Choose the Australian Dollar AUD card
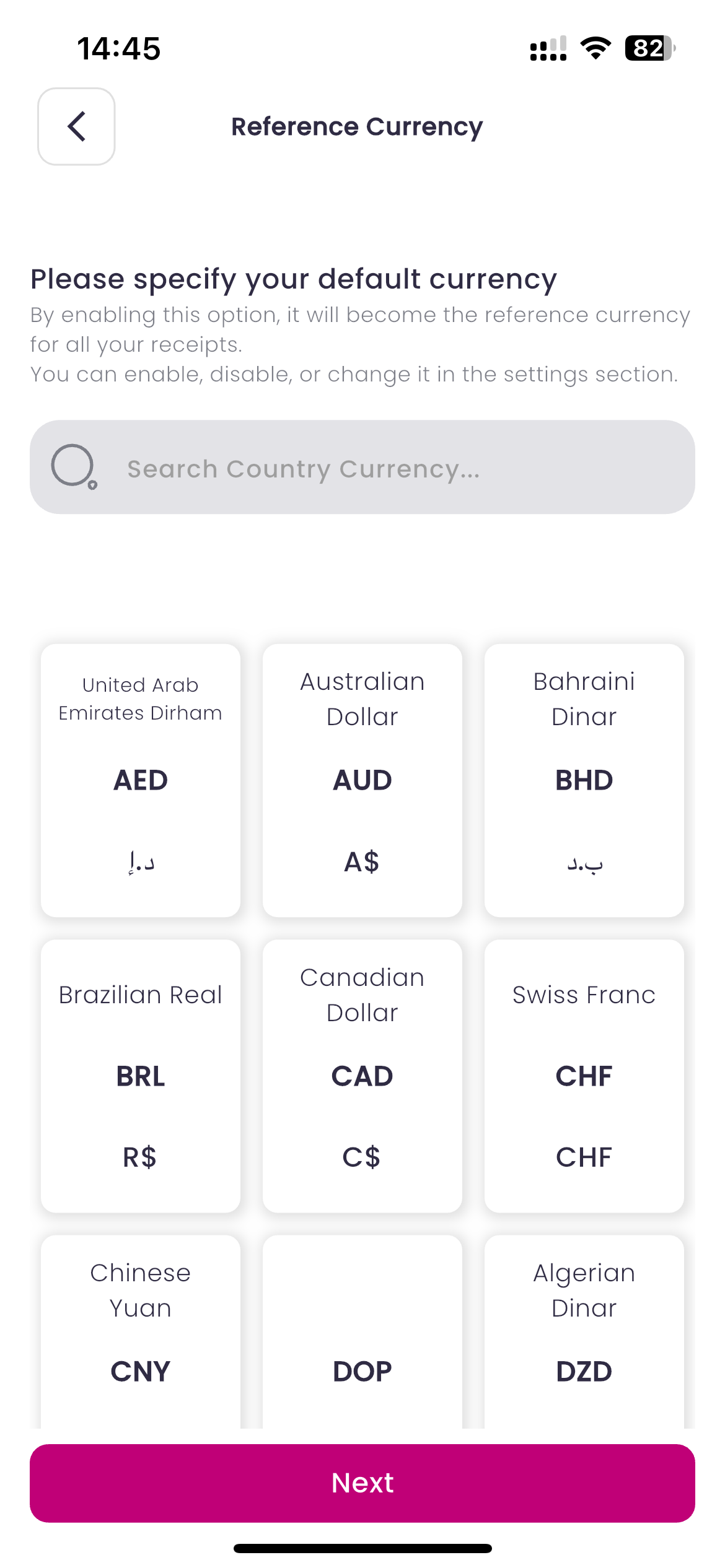Viewport: 725px width, 1568px height. click(362, 779)
